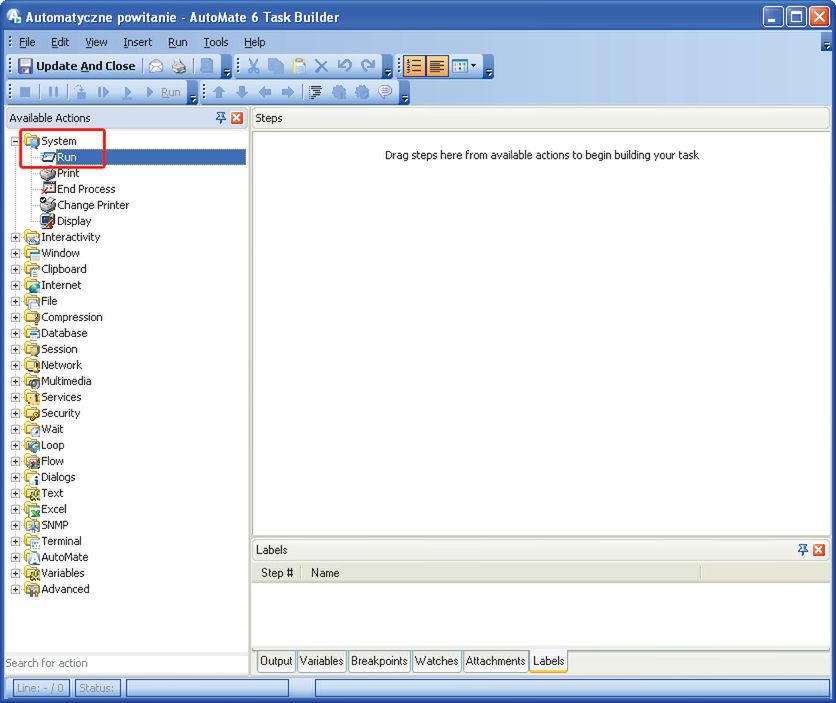Viewport: 836px width, 703px height.
Task: Click the Stop square icon
Action: pyautogui.click(x=25, y=92)
